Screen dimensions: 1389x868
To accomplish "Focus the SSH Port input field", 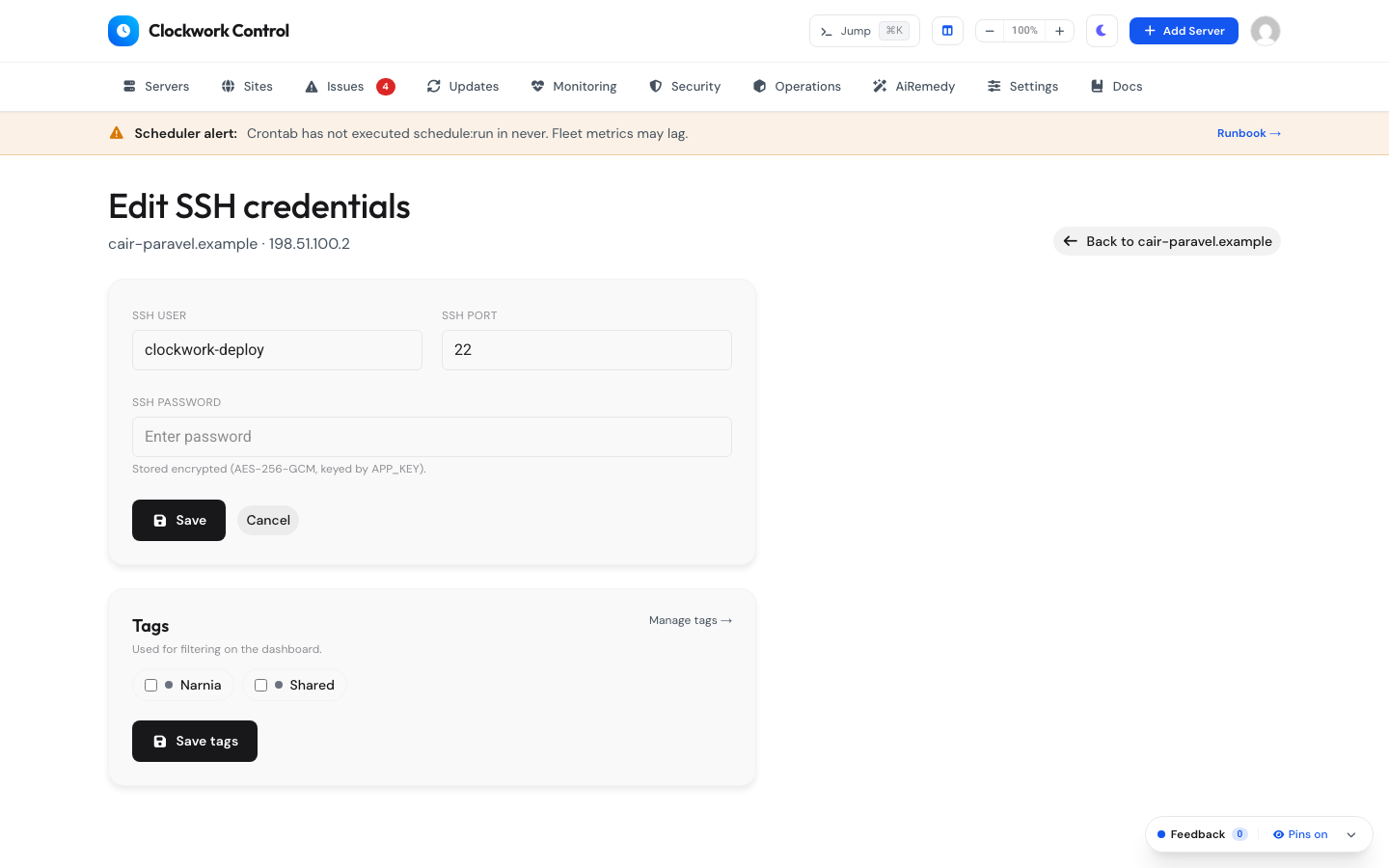I will tap(586, 350).
